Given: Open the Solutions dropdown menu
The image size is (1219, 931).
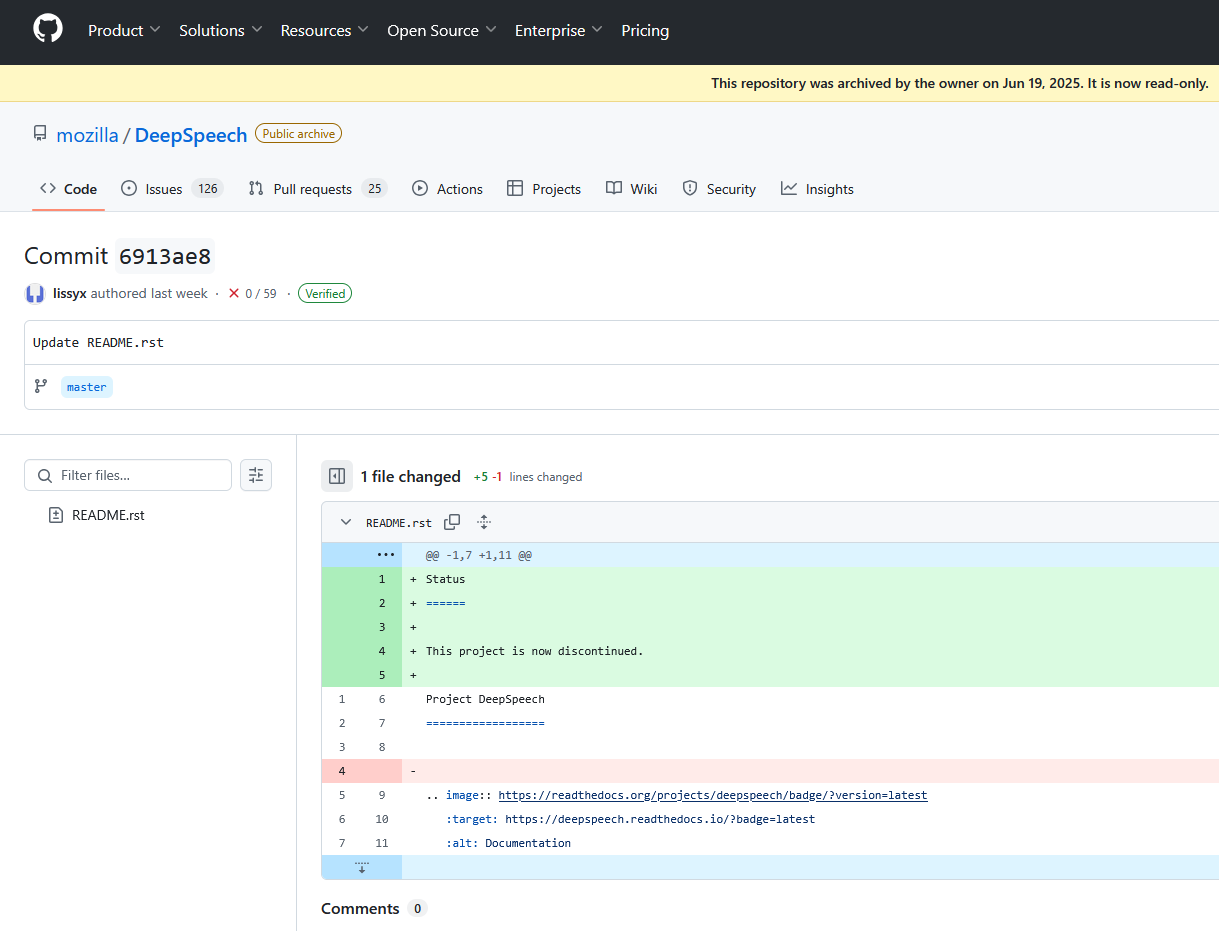Looking at the screenshot, I should tap(221, 30).
